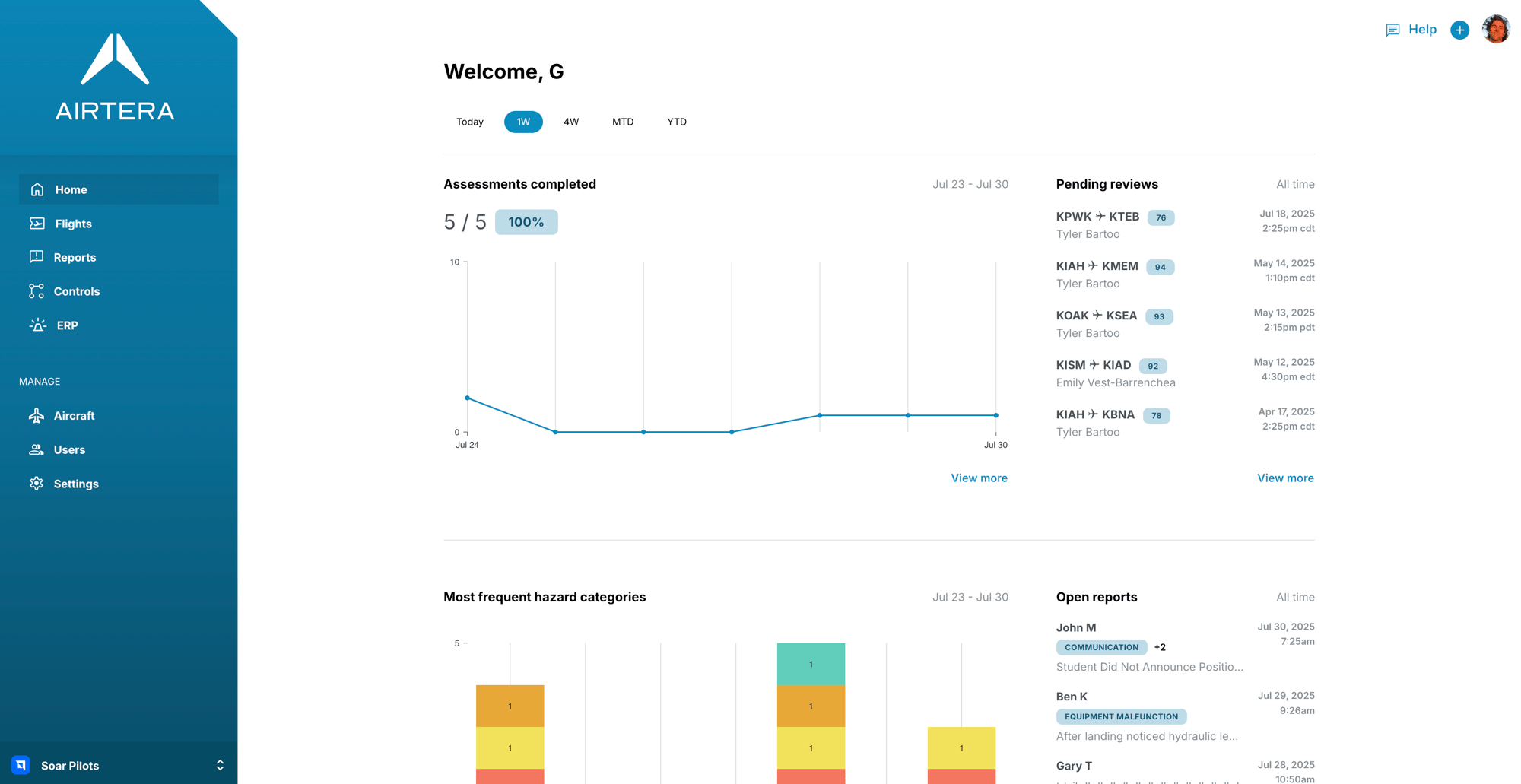Open the KISM to KIAD pending review
The width and height of the screenshot is (1521, 784).
pyautogui.click(x=1185, y=373)
